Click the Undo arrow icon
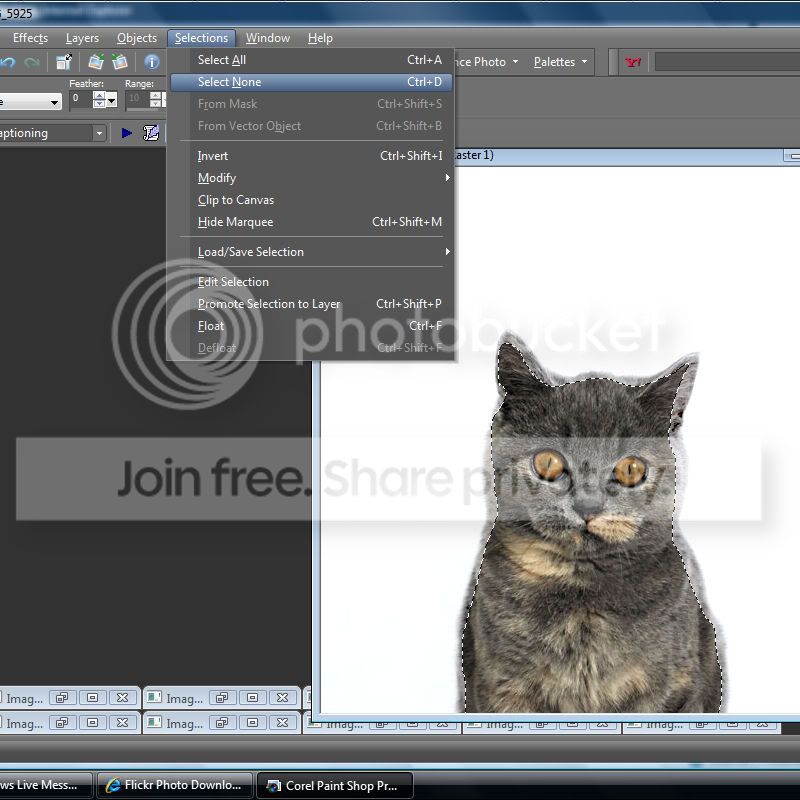Screen dimensions: 800x800 point(8,62)
